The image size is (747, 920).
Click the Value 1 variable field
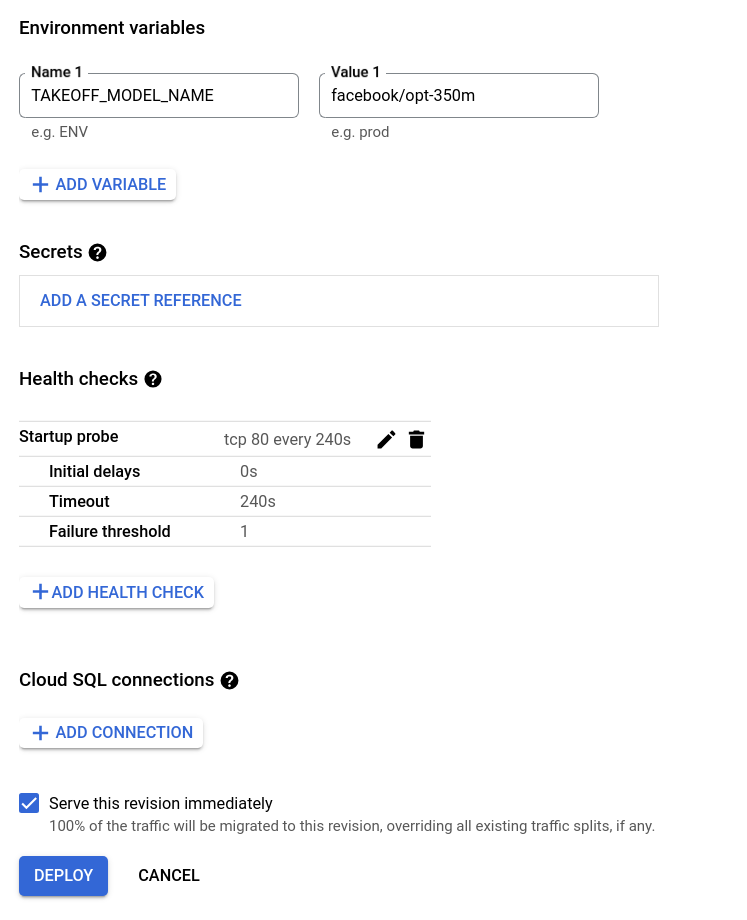coord(459,96)
